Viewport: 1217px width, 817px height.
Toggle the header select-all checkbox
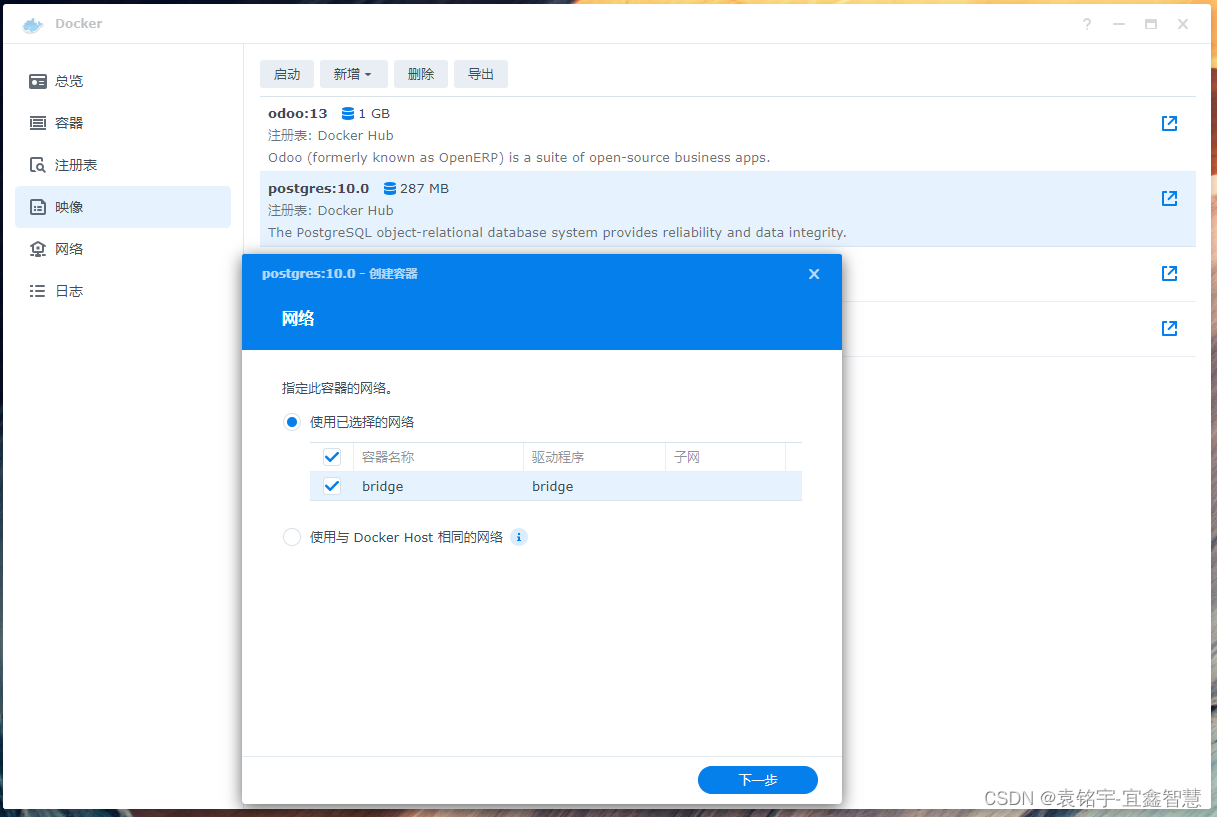pyautogui.click(x=332, y=457)
